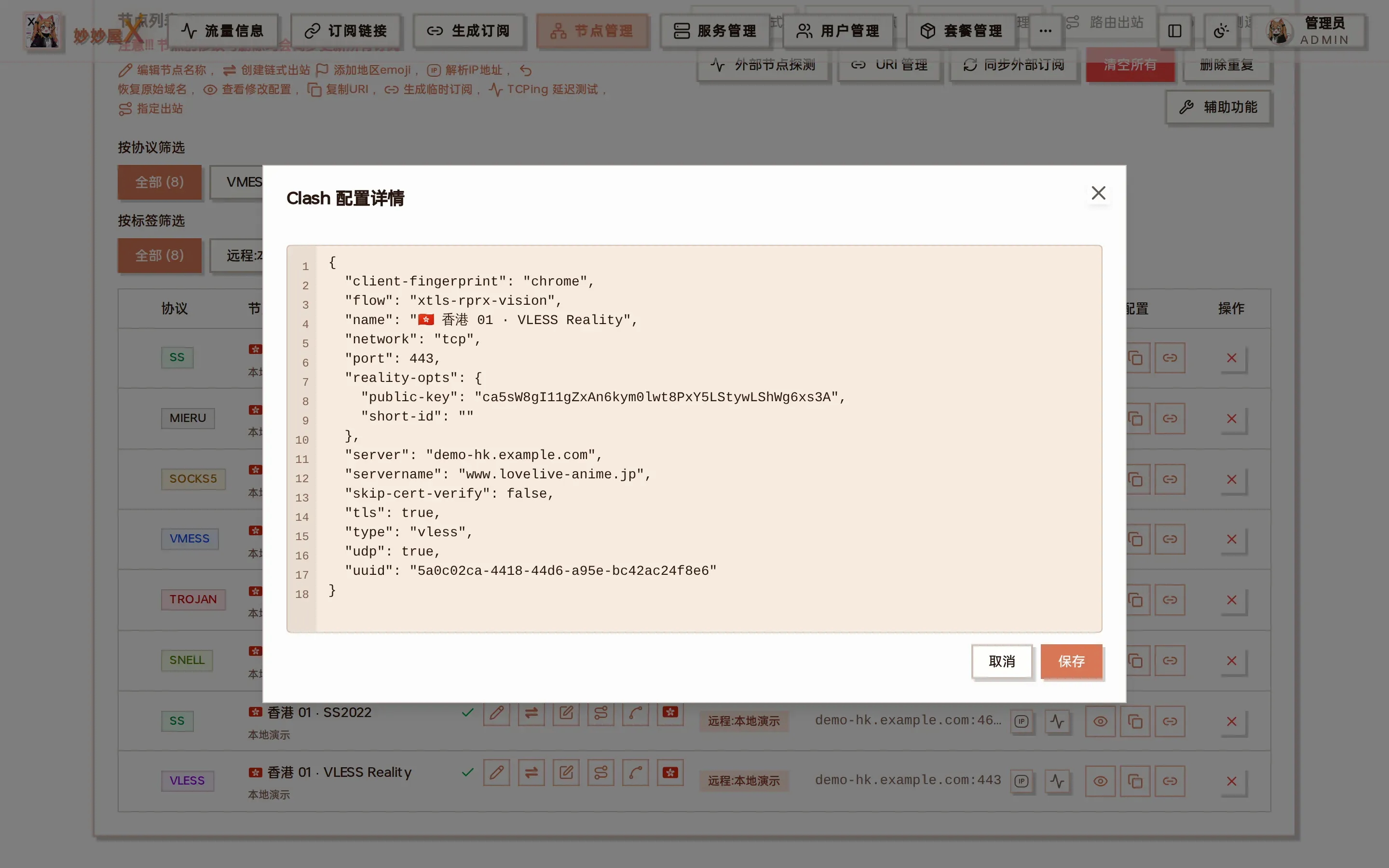This screenshot has width=1389, height=868.
Task: Click inside the JSON config editor
Action: 694,439
